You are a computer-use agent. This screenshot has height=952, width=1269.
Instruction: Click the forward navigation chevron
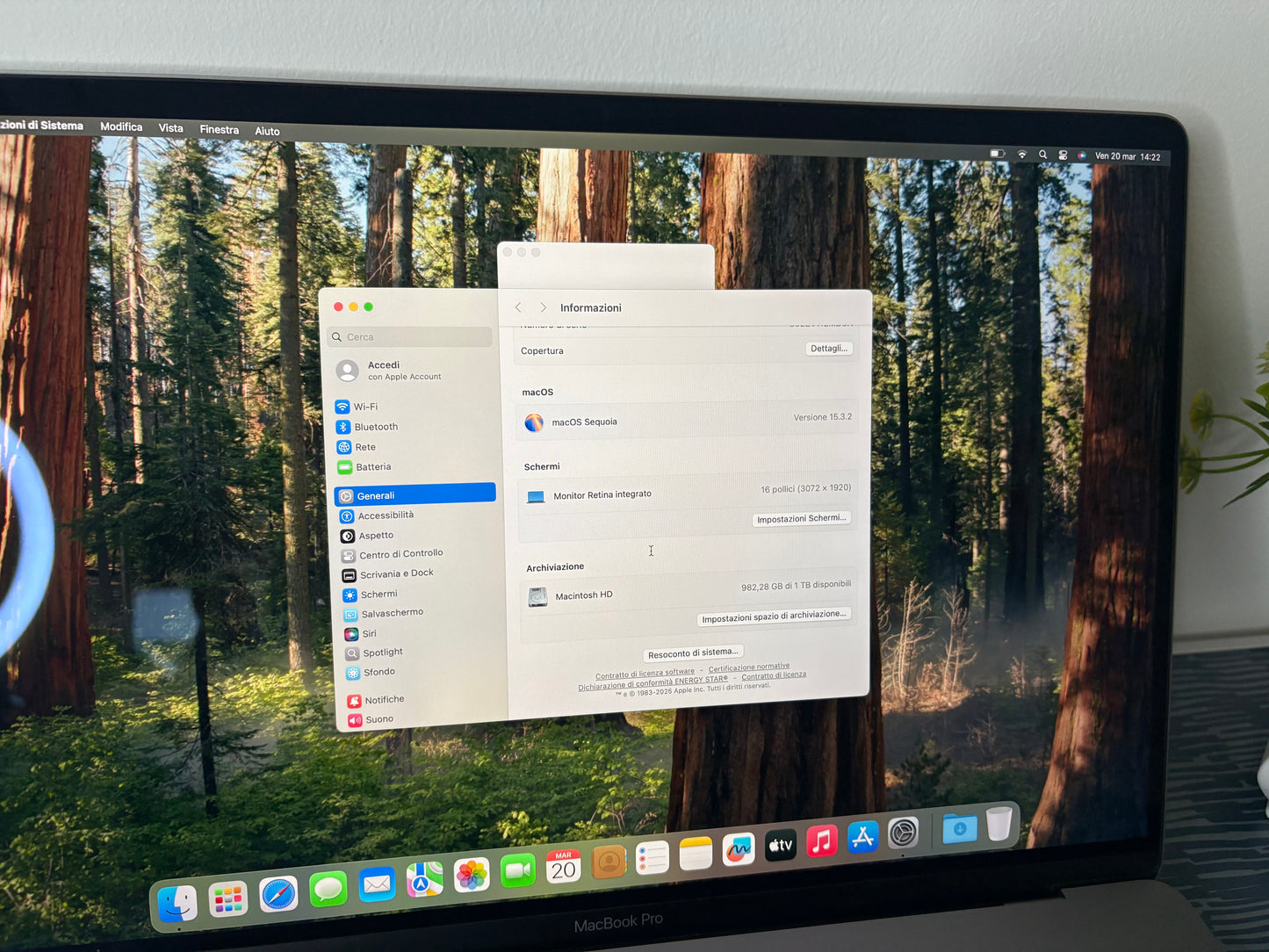click(x=544, y=307)
